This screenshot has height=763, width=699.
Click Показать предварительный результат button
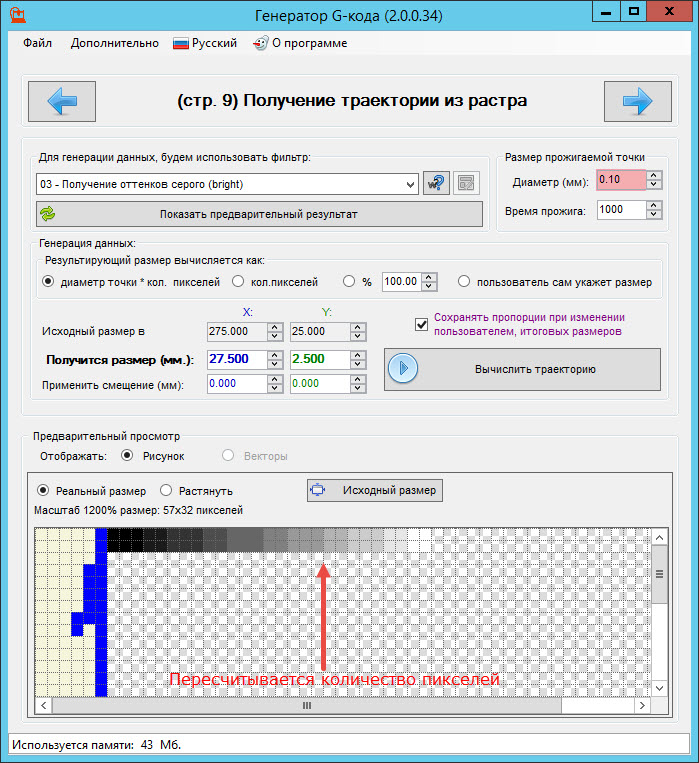pyautogui.click(x=259, y=214)
